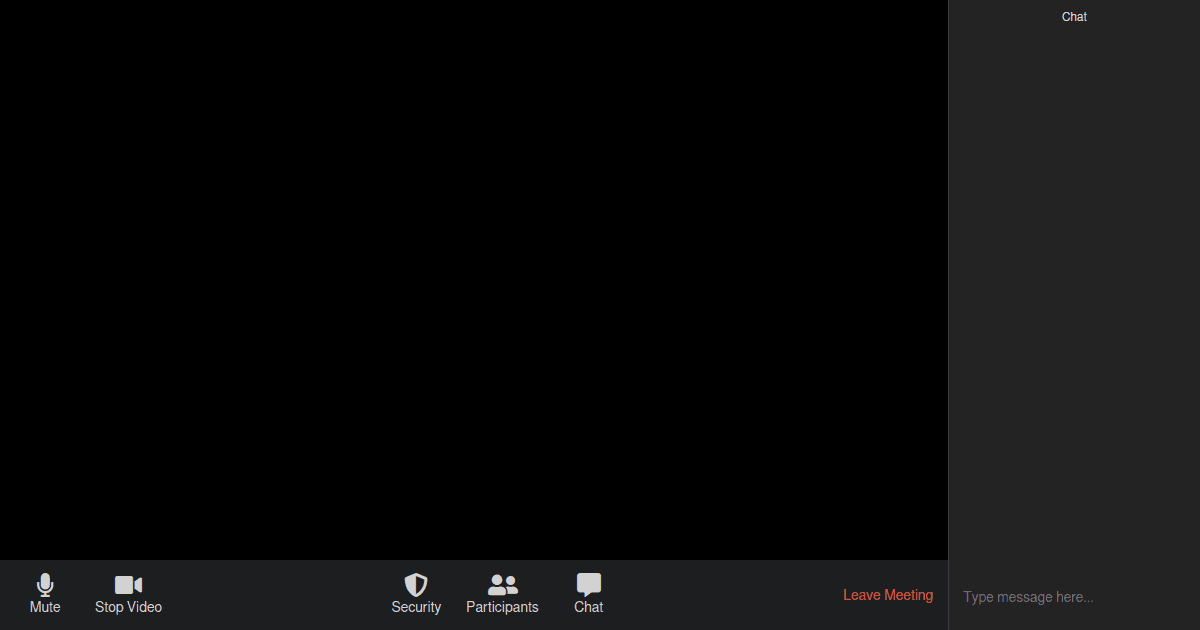
Task: Leave Meeting
Action: (x=888, y=595)
